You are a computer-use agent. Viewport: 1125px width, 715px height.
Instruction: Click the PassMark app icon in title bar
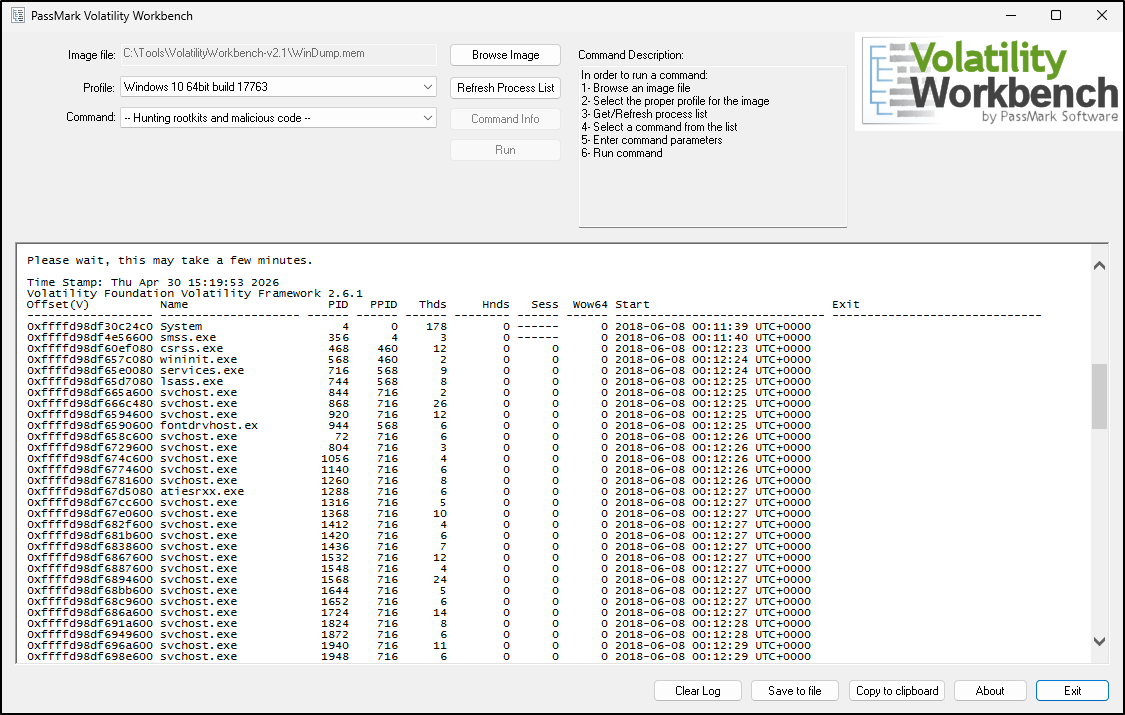coord(18,15)
